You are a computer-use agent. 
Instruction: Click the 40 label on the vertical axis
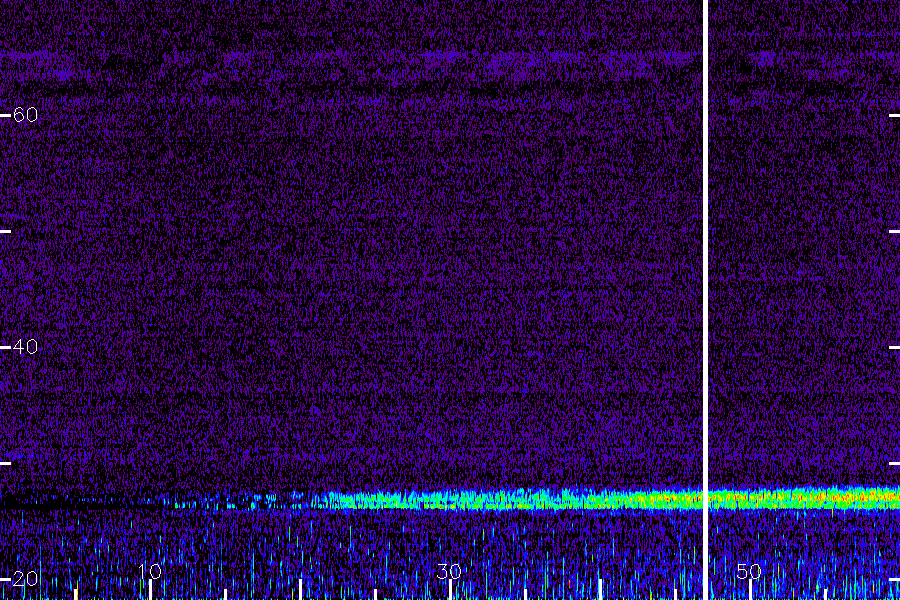point(25,347)
